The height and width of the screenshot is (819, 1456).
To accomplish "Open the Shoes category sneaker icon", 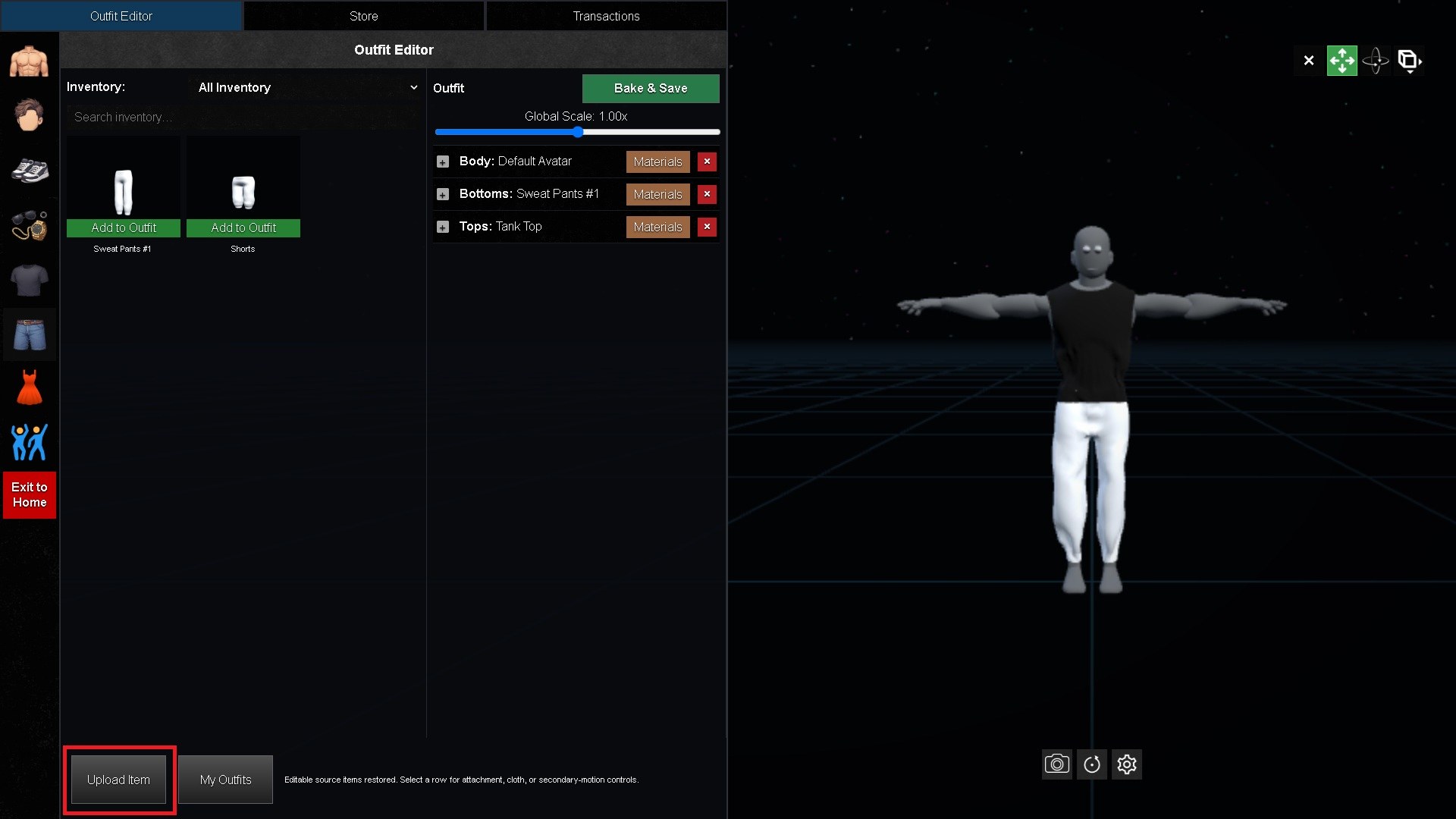I will pyautogui.click(x=29, y=171).
